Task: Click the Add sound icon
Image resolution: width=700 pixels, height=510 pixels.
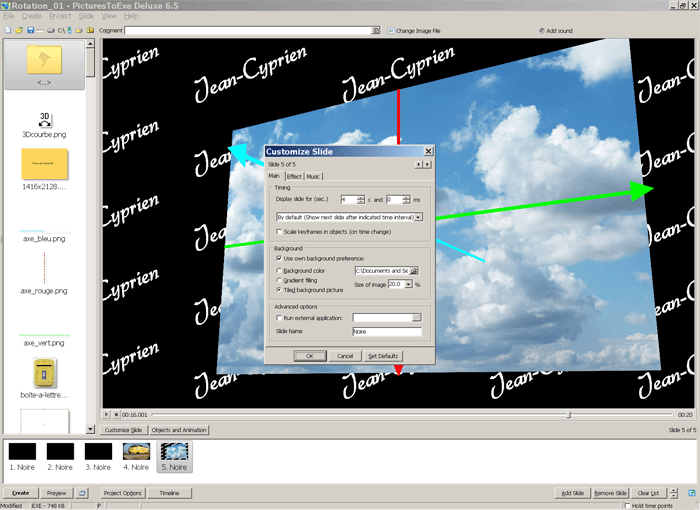Action: [542, 31]
